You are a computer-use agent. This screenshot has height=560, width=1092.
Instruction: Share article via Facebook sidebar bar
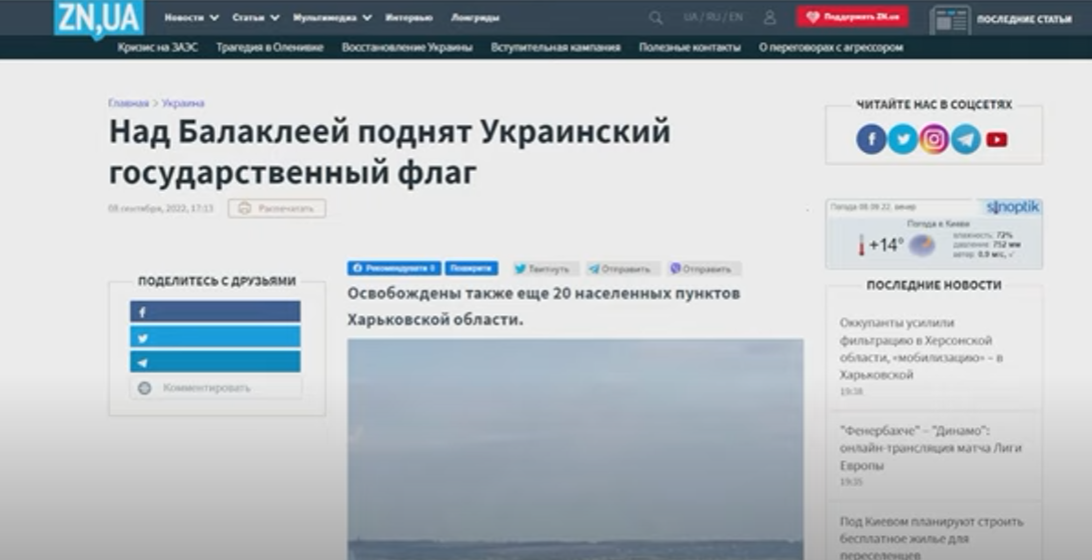click(x=215, y=312)
